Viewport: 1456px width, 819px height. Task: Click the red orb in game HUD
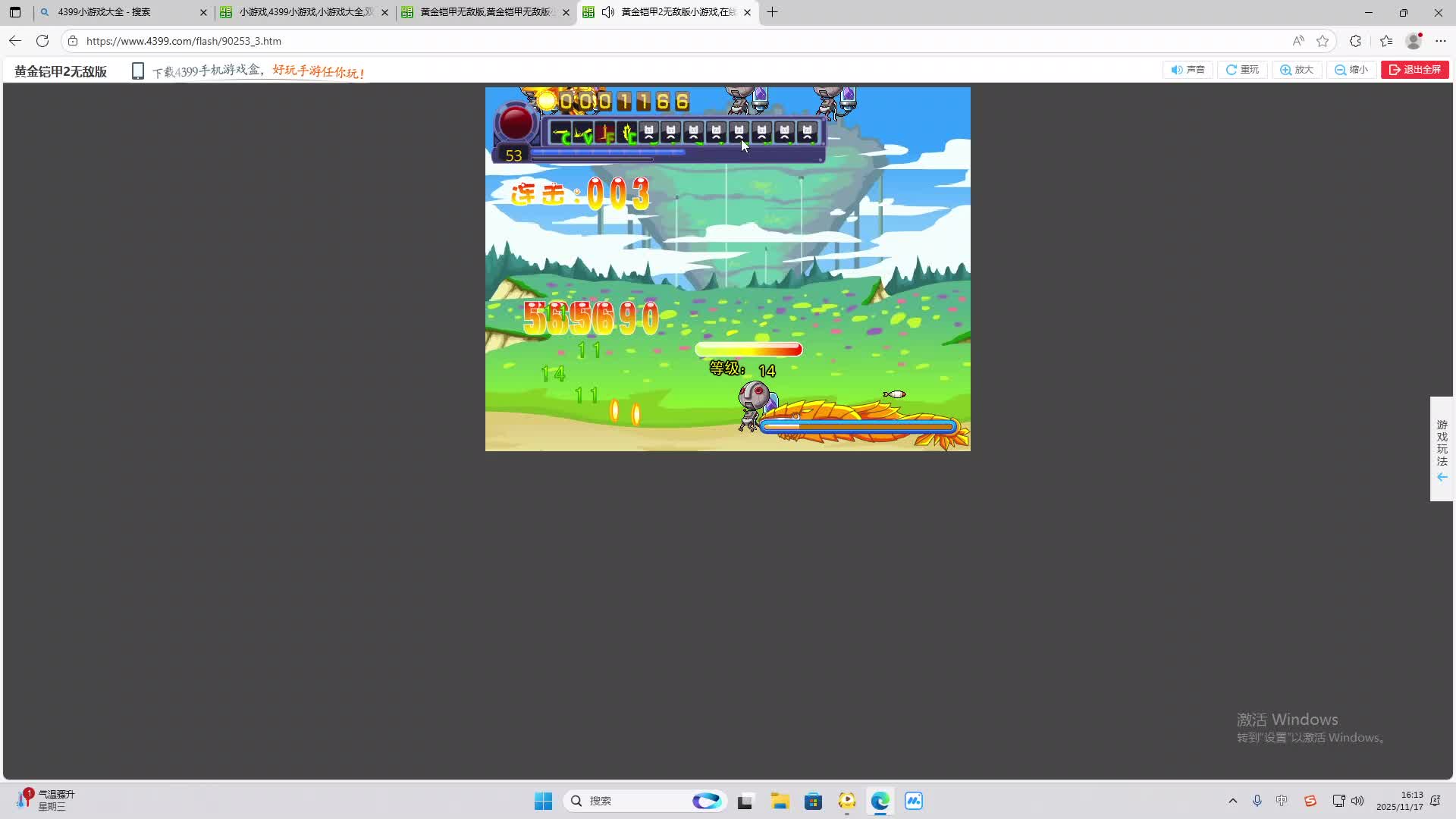point(516,124)
